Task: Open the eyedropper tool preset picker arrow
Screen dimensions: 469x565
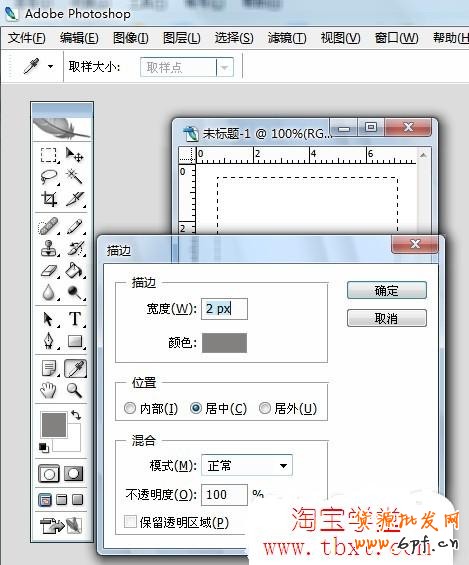Action: (x=50, y=66)
